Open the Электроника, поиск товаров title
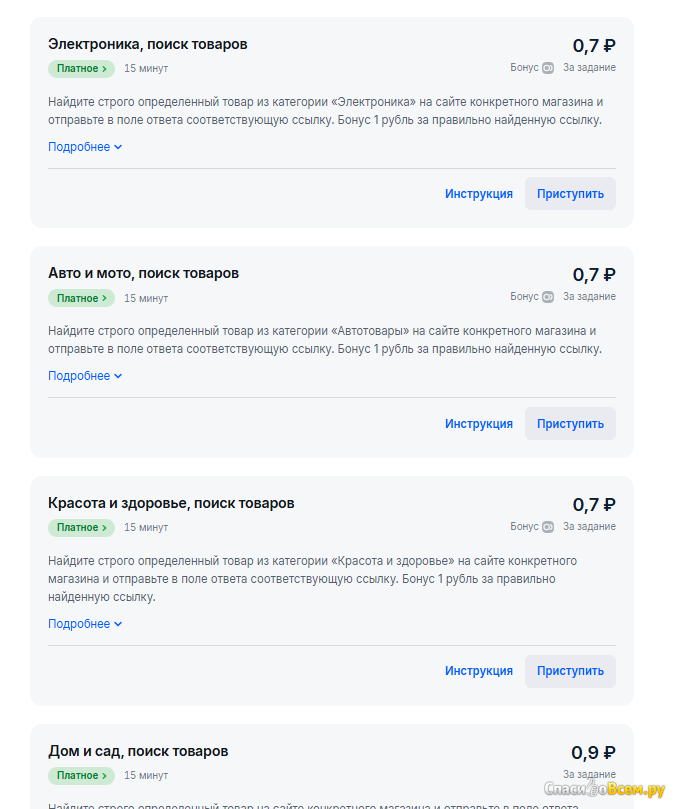Image resolution: width=678 pixels, height=809 pixels. pyautogui.click(x=148, y=44)
